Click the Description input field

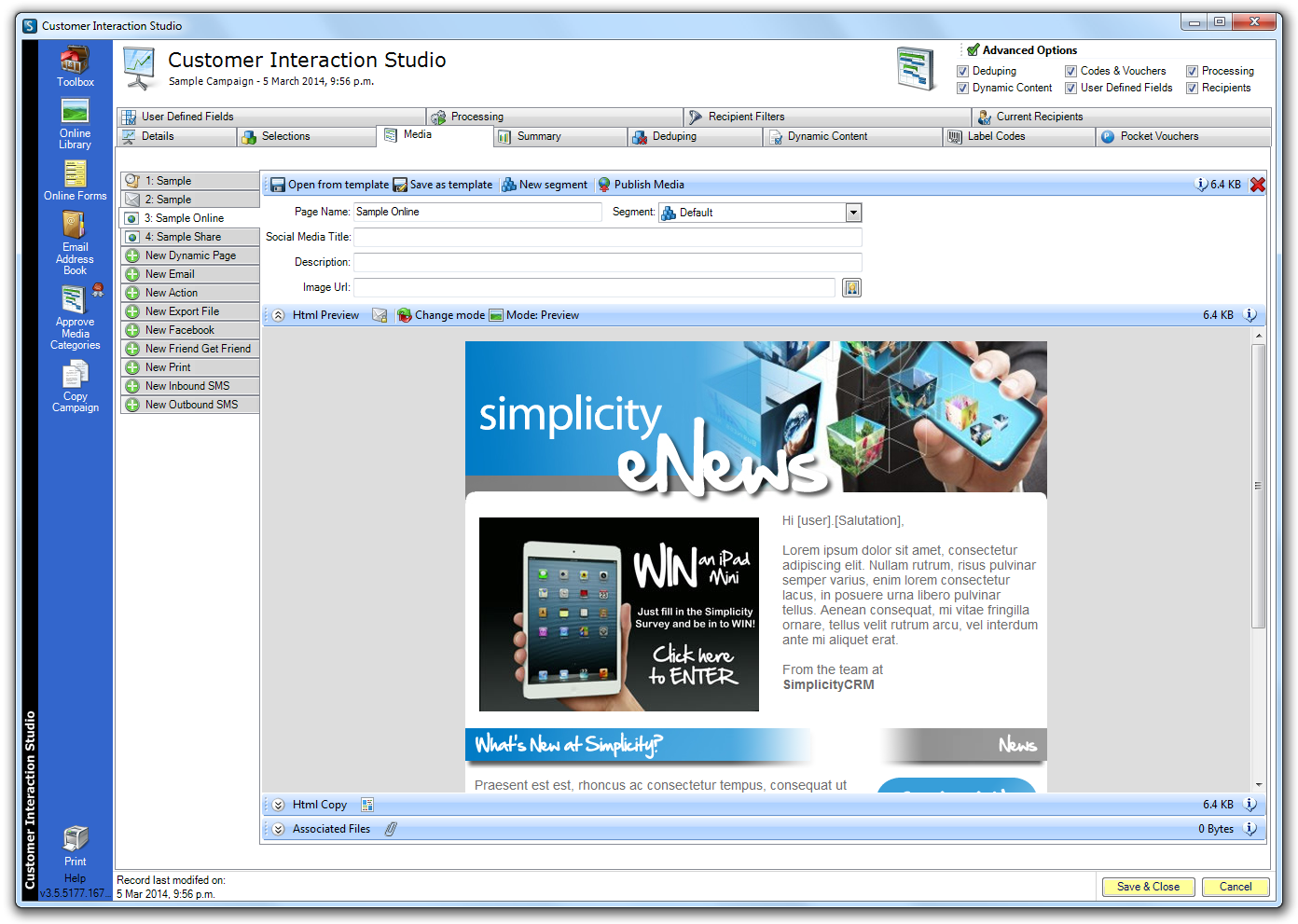[x=608, y=262]
